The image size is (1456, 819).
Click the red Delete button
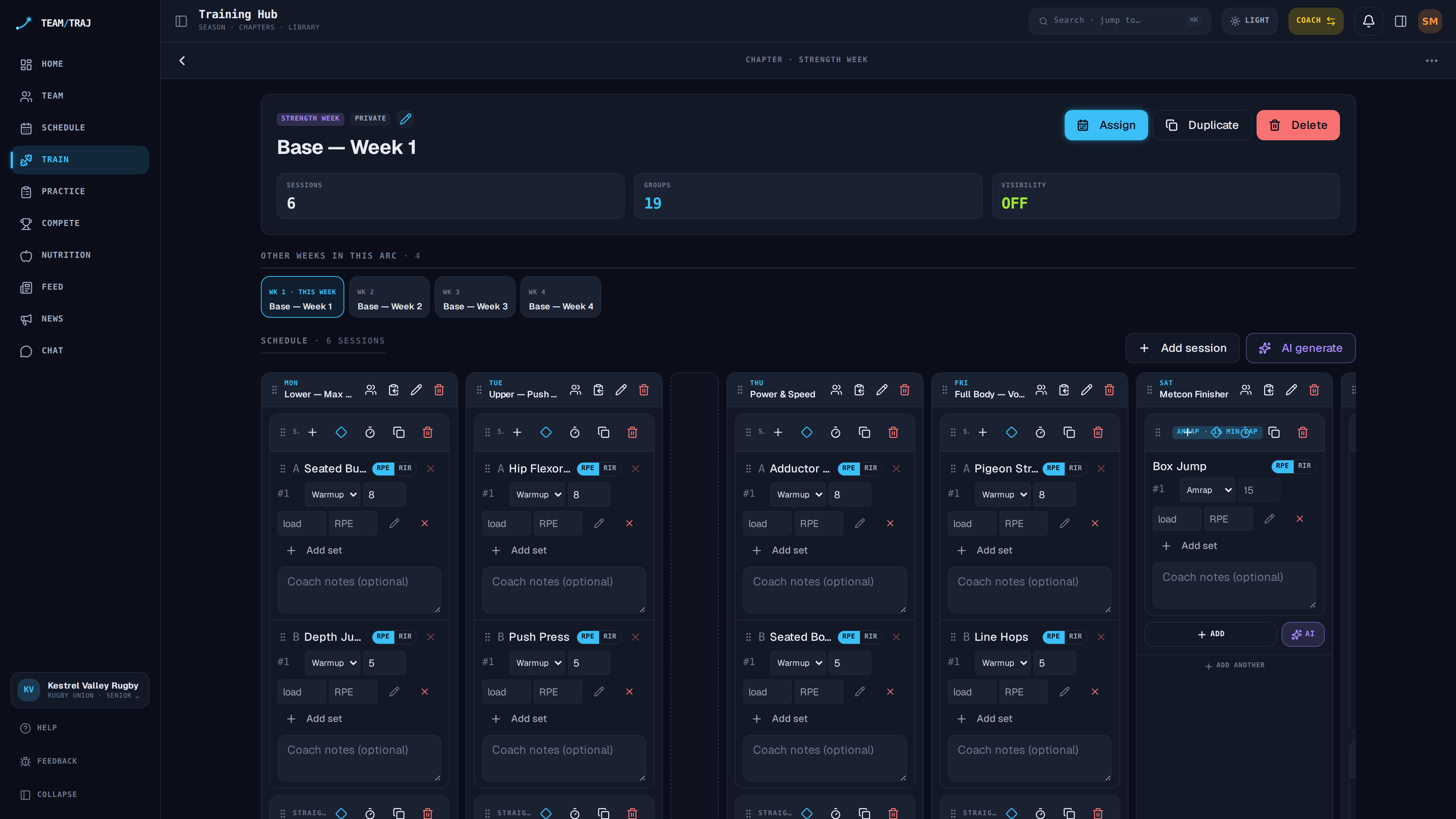(x=1298, y=125)
